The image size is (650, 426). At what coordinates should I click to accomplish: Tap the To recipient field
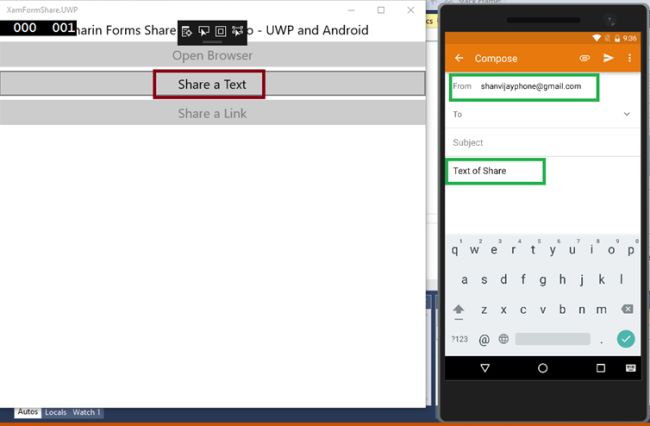click(543, 114)
